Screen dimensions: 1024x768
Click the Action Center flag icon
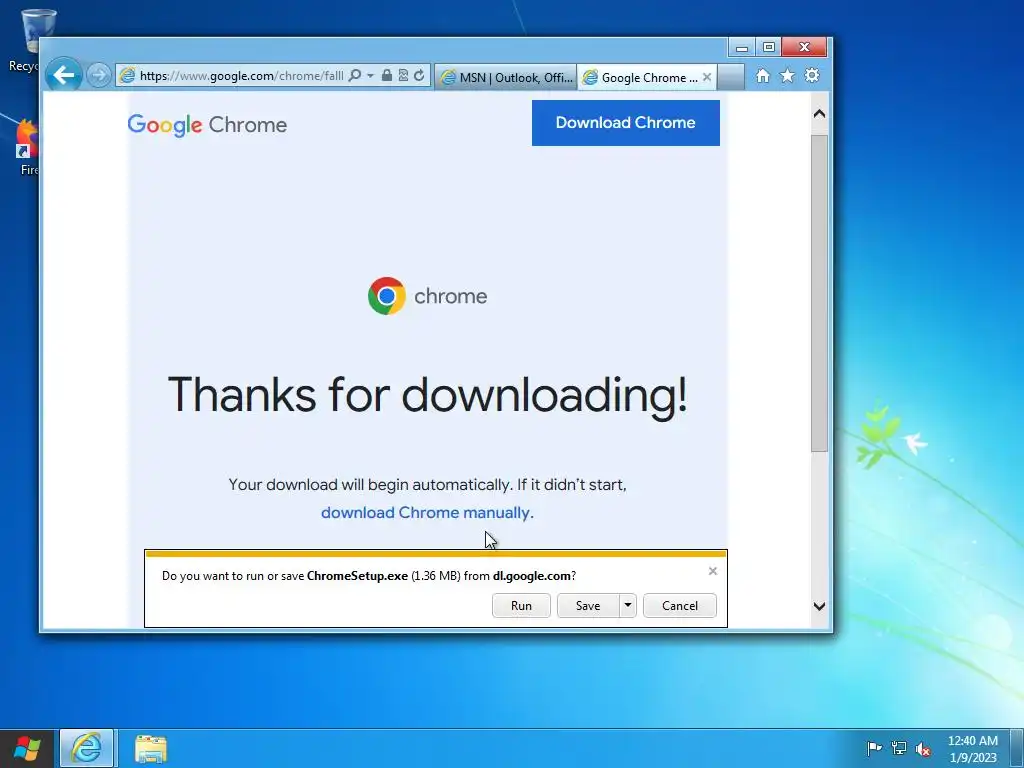click(874, 748)
